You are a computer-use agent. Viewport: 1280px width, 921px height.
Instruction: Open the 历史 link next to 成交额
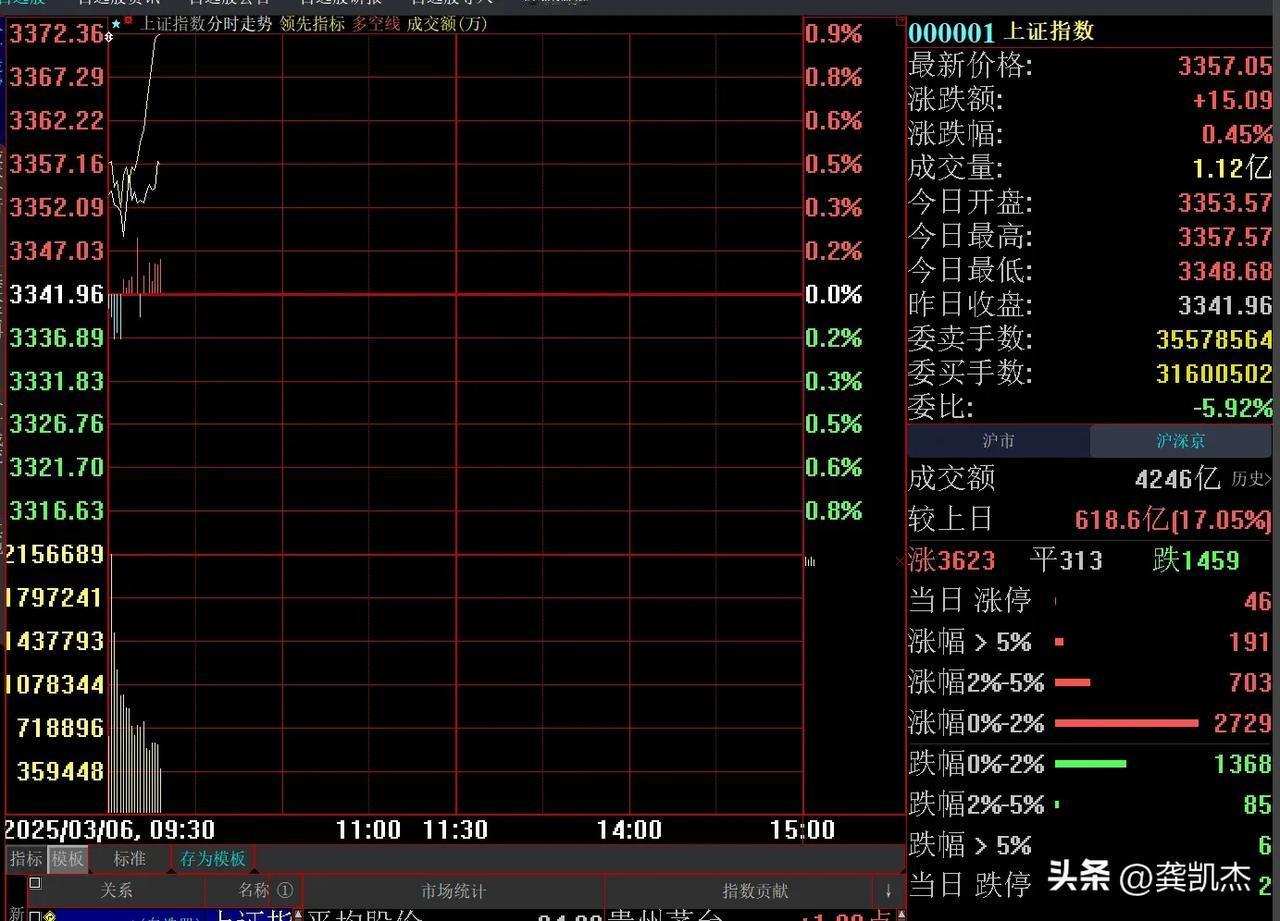pyautogui.click(x=1252, y=479)
